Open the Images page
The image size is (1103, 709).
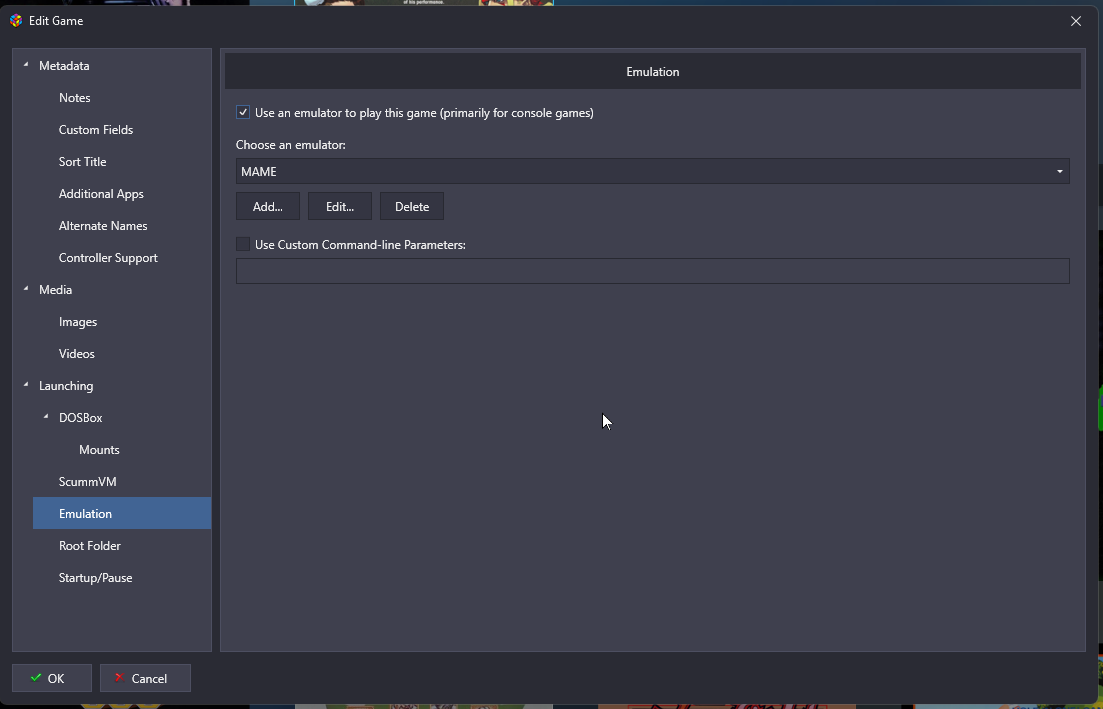tap(77, 322)
